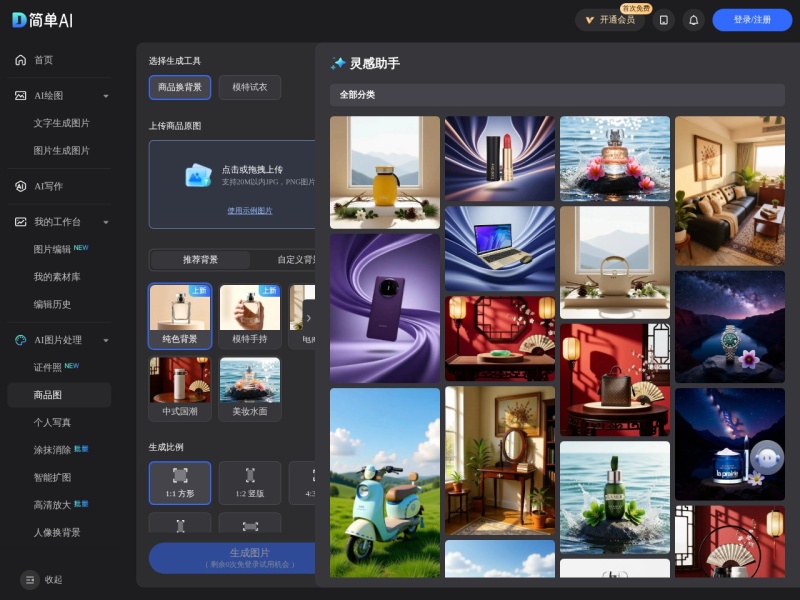Switch to the 自定义背景 tab
800x600 pixels.
point(296,260)
